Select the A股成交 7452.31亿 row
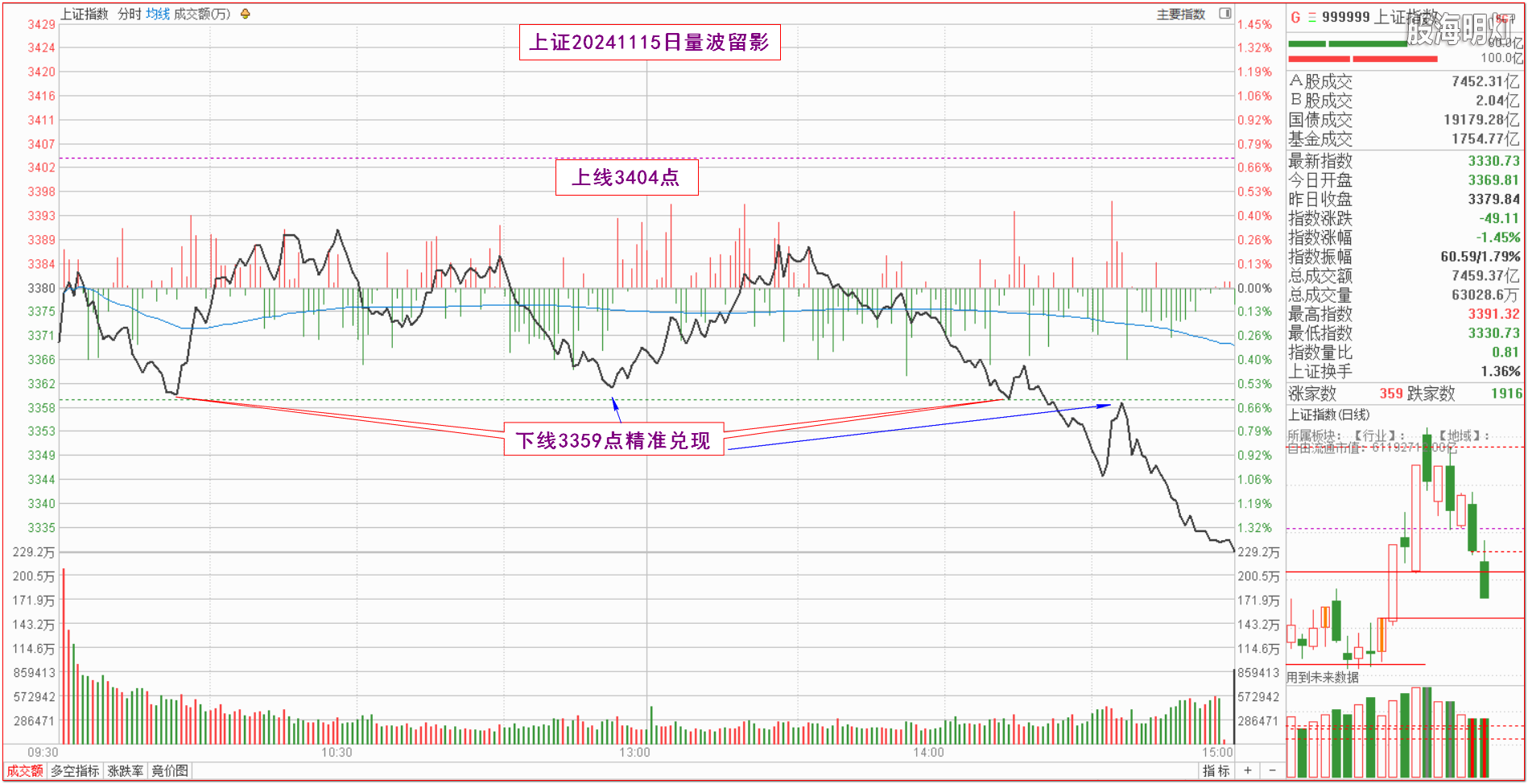Screen dimensions: 1528x784 pos(1405,81)
